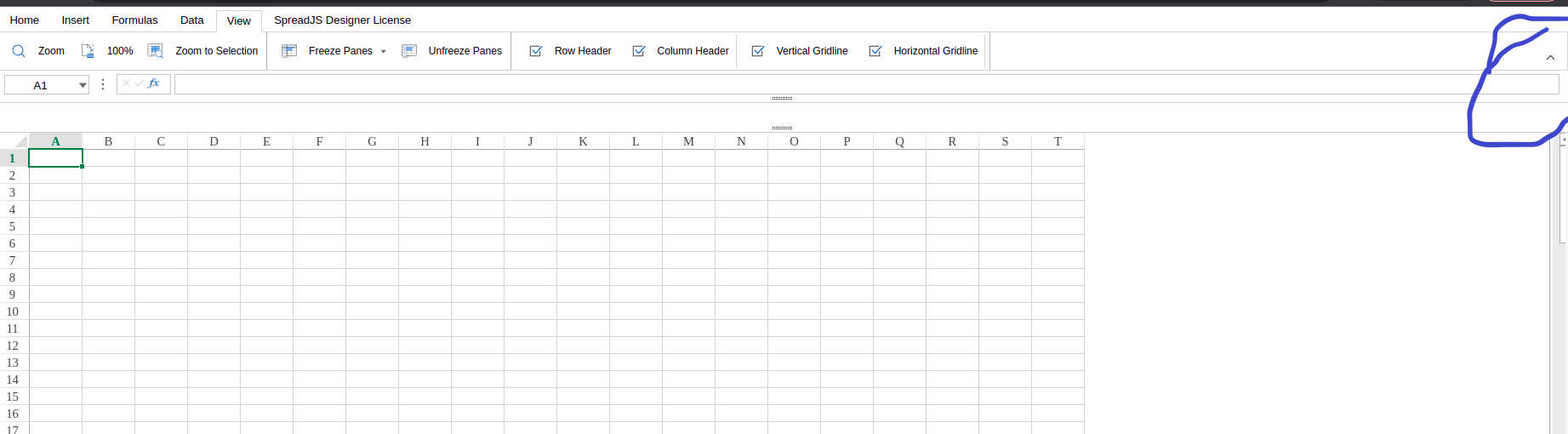Click the Zoom to Selection icon

pos(156,51)
